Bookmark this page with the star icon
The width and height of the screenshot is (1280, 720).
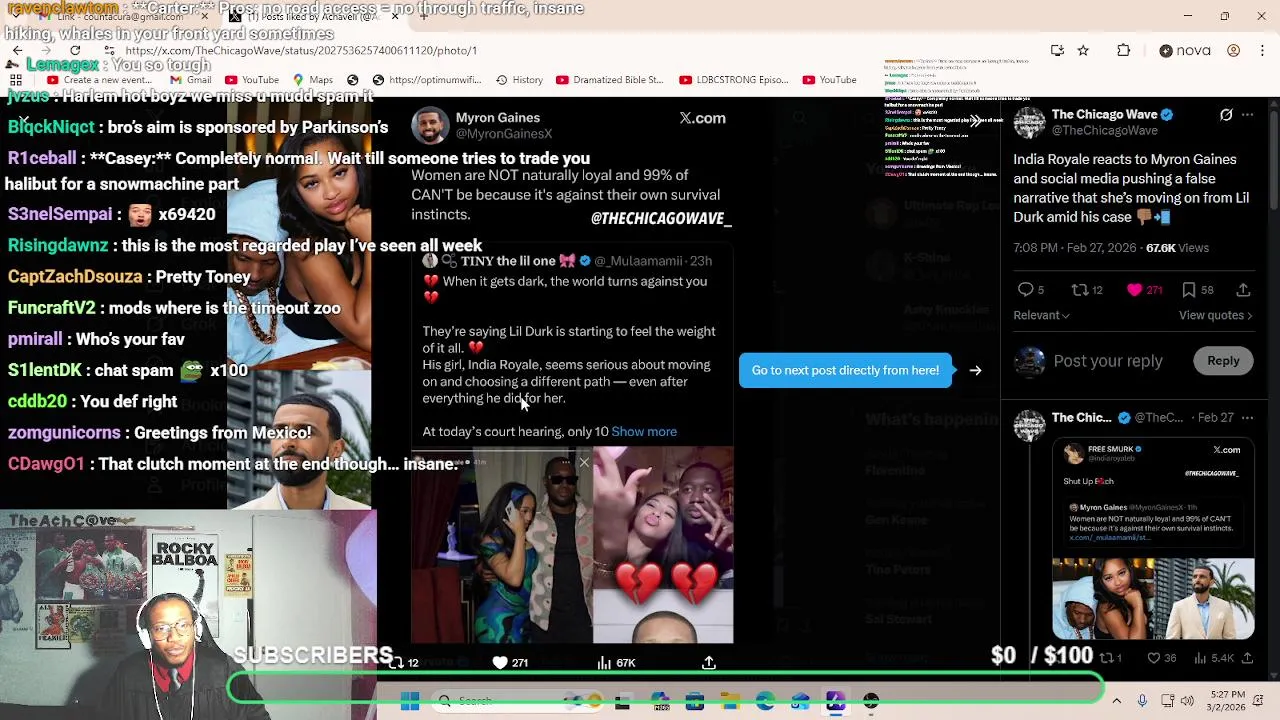coord(1083,50)
